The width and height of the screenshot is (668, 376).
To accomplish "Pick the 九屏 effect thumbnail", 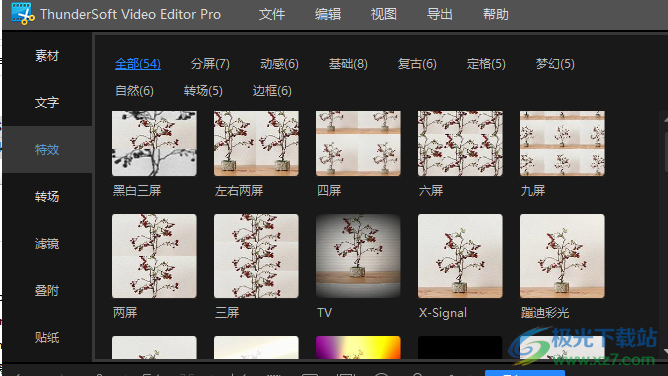I will pos(562,144).
